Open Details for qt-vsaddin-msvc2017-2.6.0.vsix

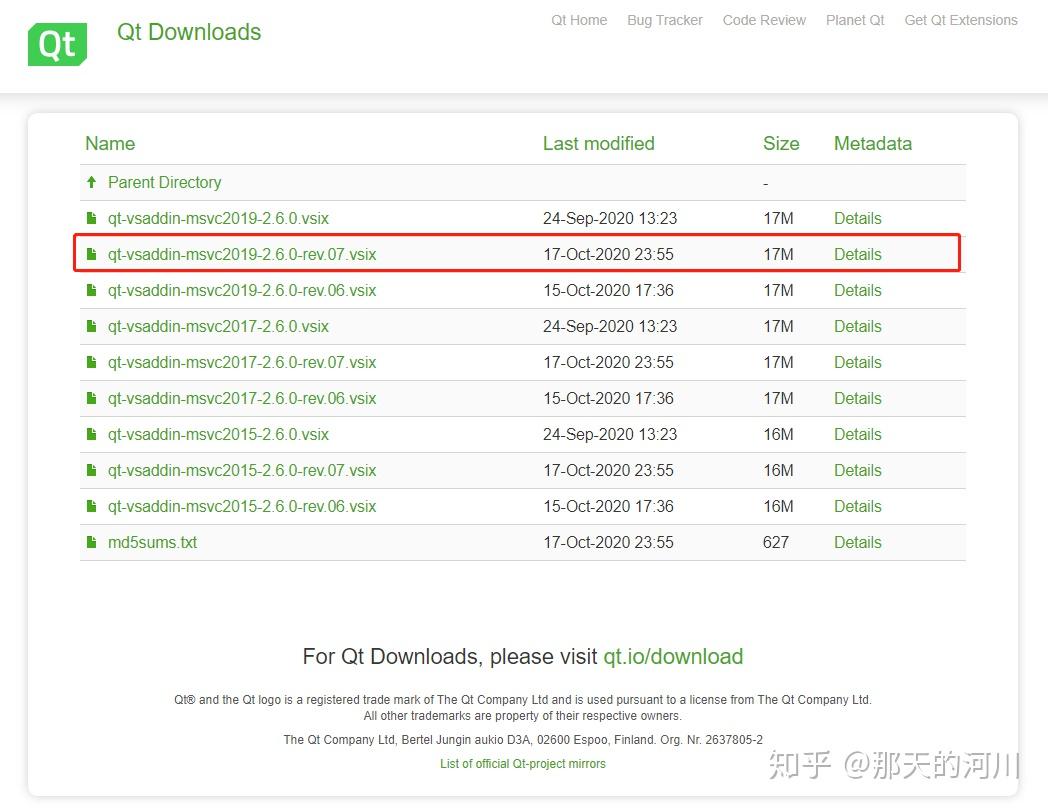[857, 326]
